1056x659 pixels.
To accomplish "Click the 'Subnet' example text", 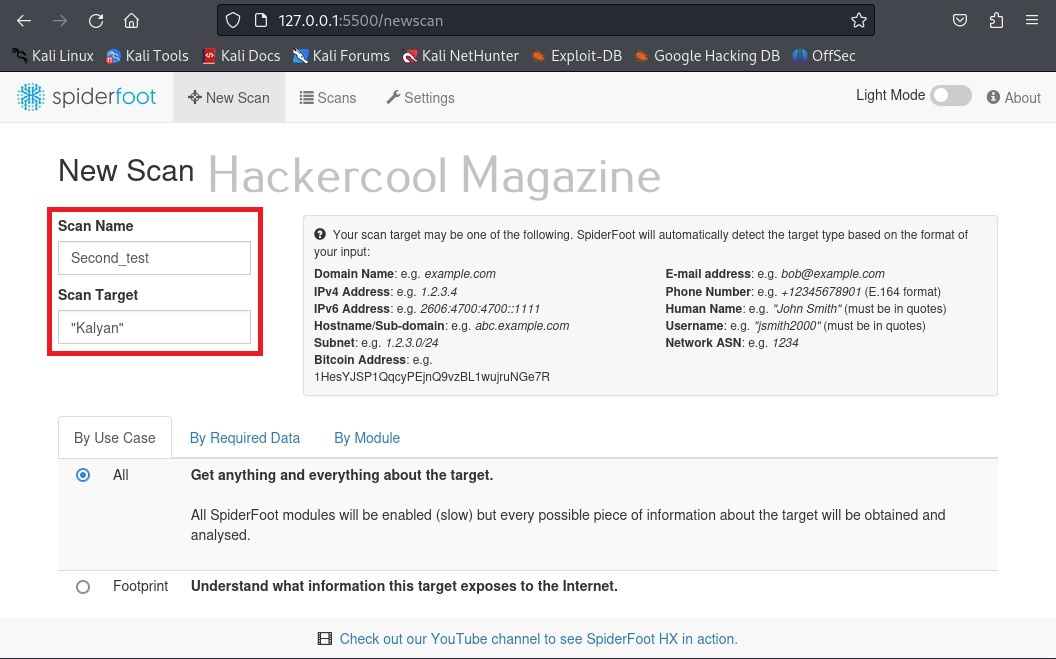I will (x=376, y=343).
